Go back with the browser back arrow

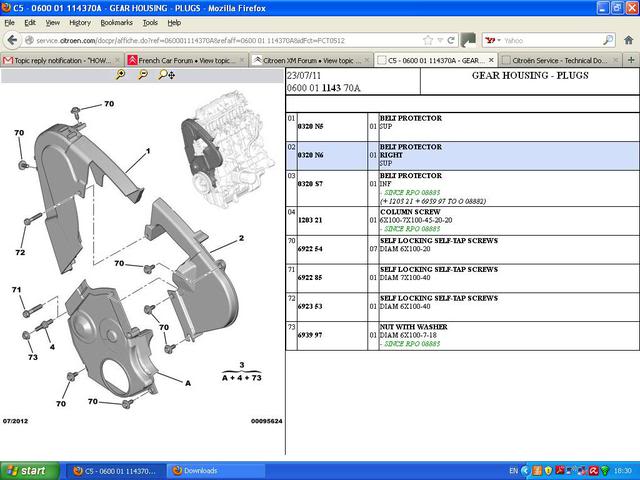(x=12, y=40)
